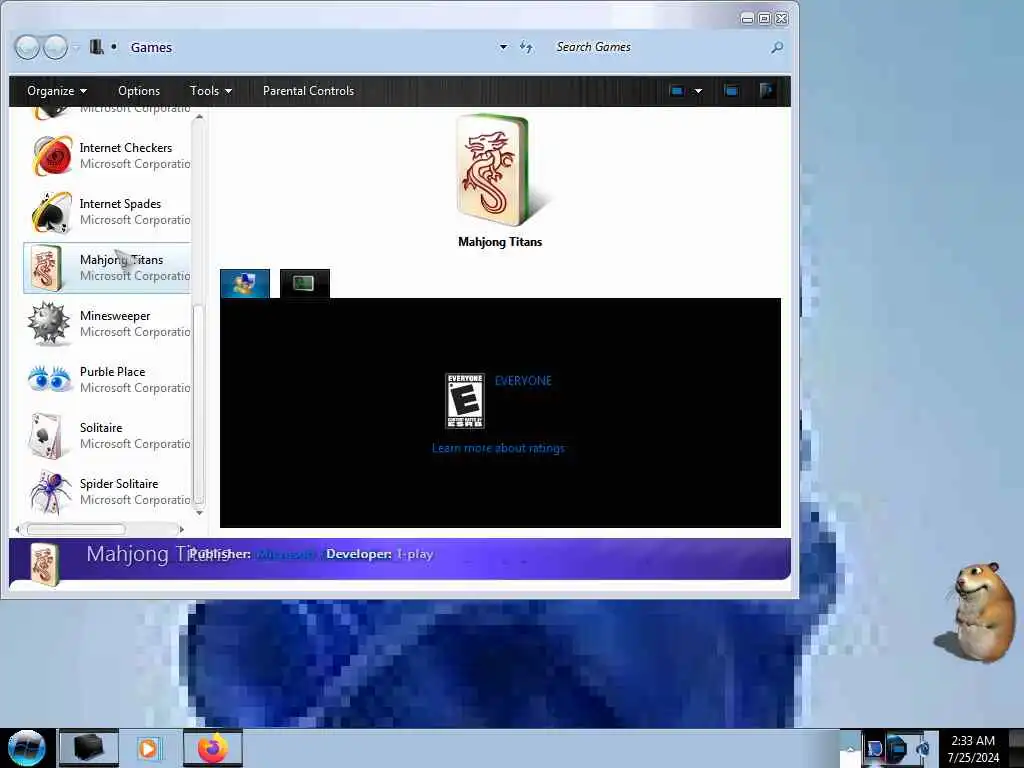
Task: Click the horizontal scrollbar right arrow
Action: [x=182, y=529]
